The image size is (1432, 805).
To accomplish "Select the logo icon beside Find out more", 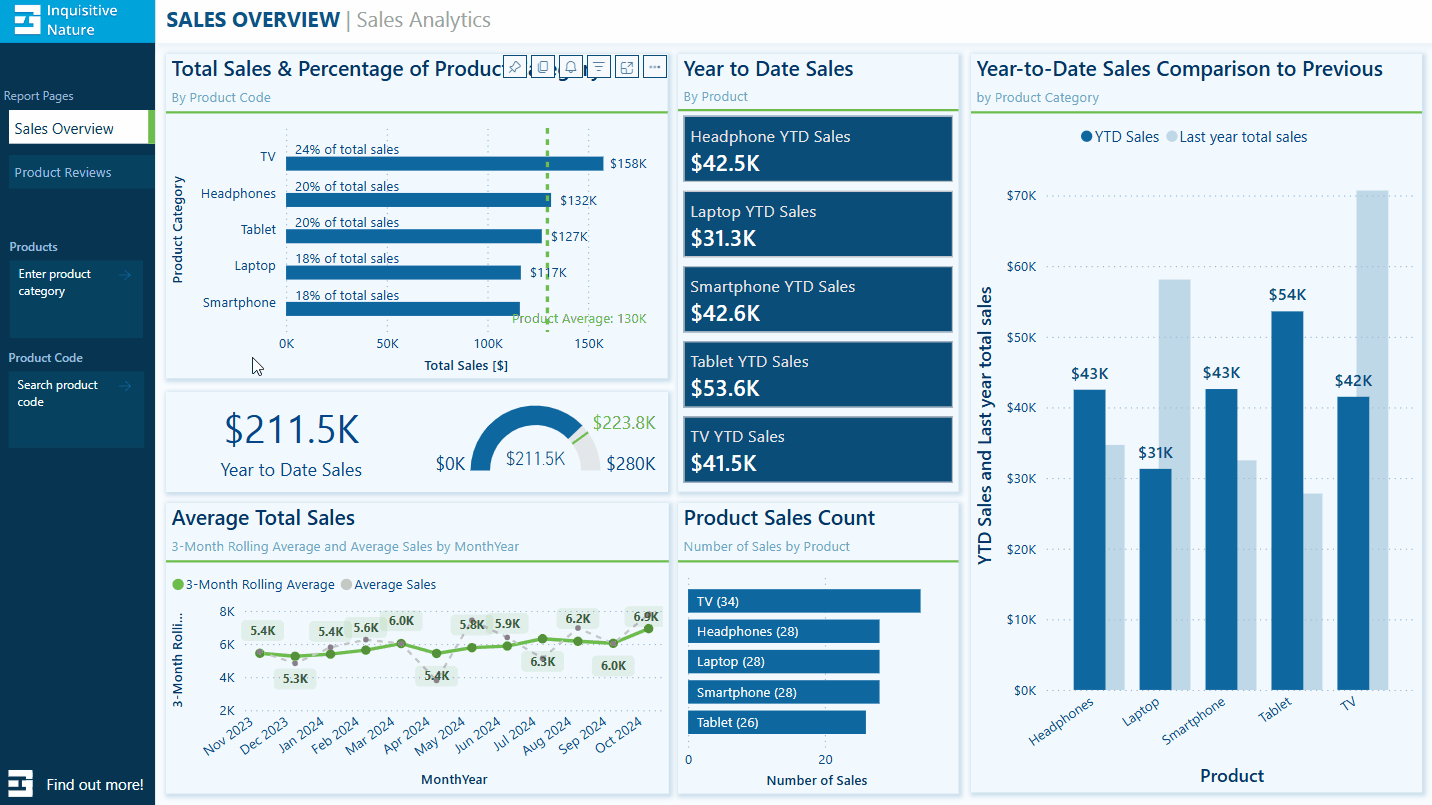I will (x=22, y=783).
